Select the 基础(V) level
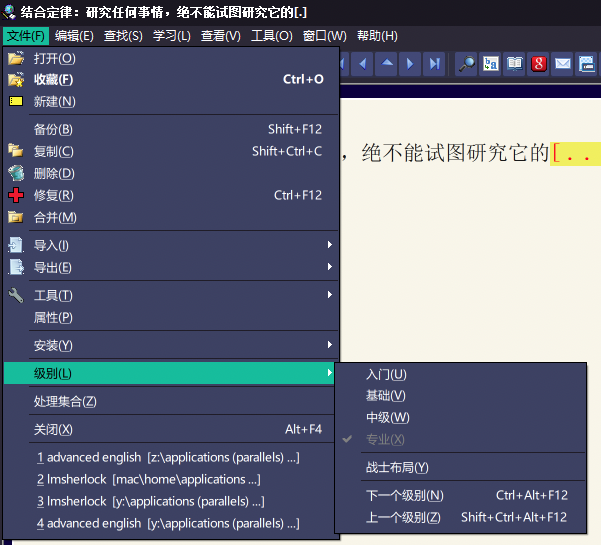 (460, 396)
